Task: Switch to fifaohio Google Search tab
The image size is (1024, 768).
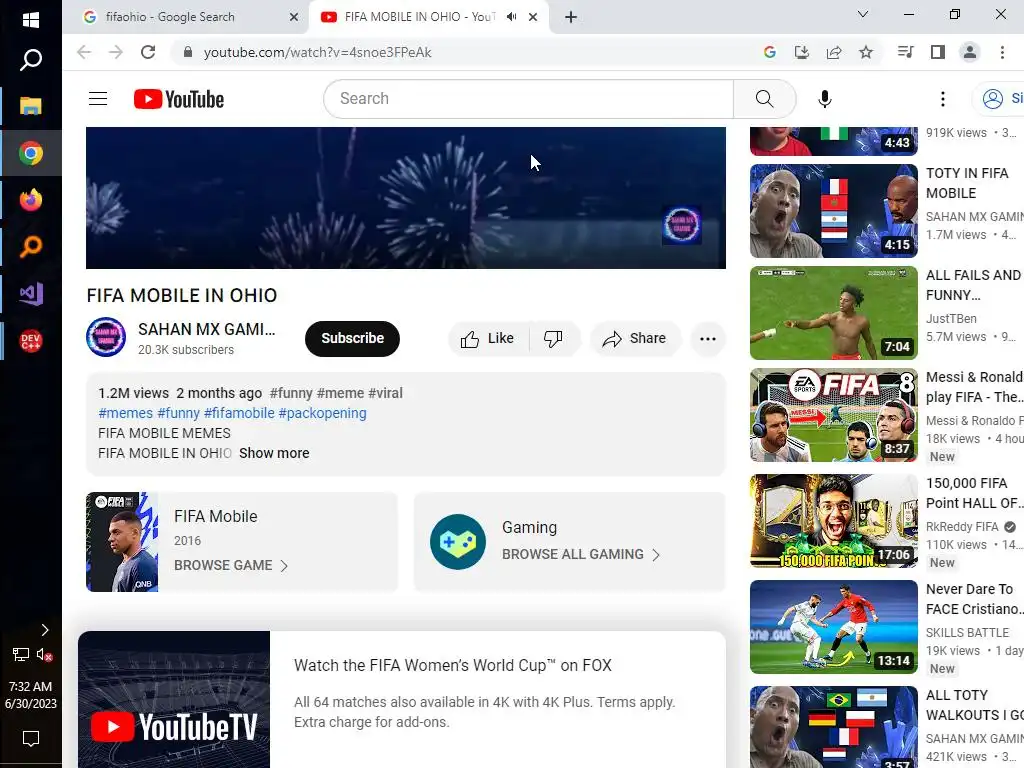Action: pyautogui.click(x=185, y=17)
